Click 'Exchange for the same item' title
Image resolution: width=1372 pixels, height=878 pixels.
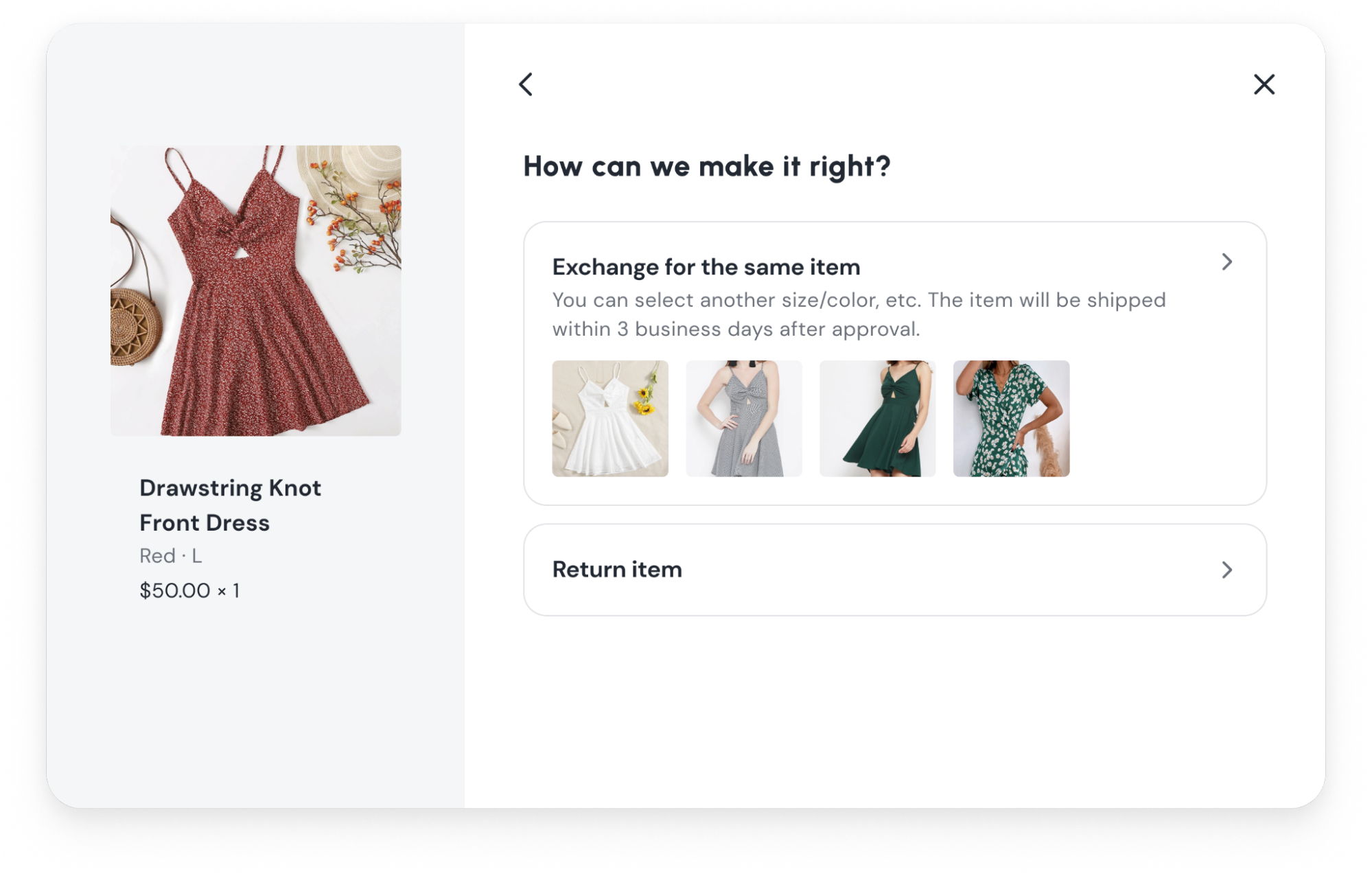(706, 267)
